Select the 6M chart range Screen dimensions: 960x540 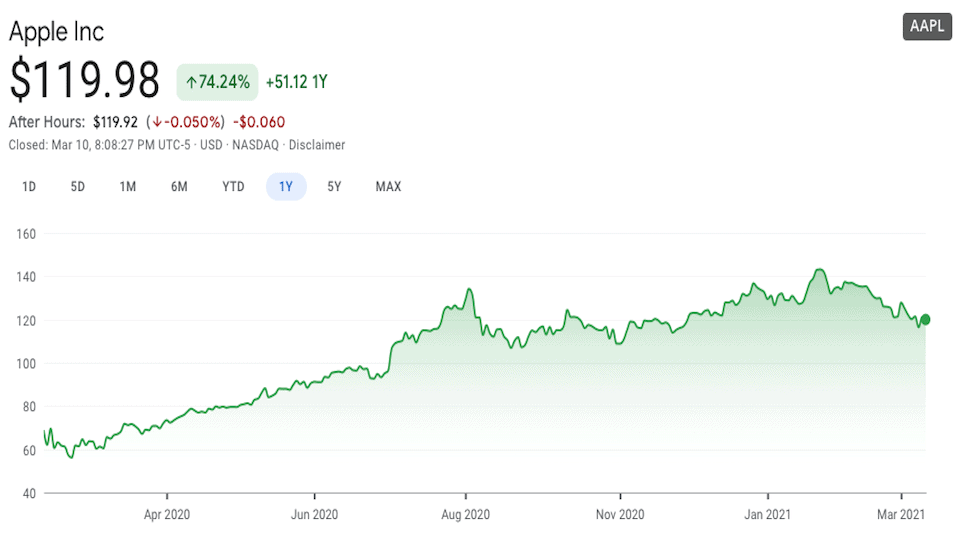click(x=179, y=186)
